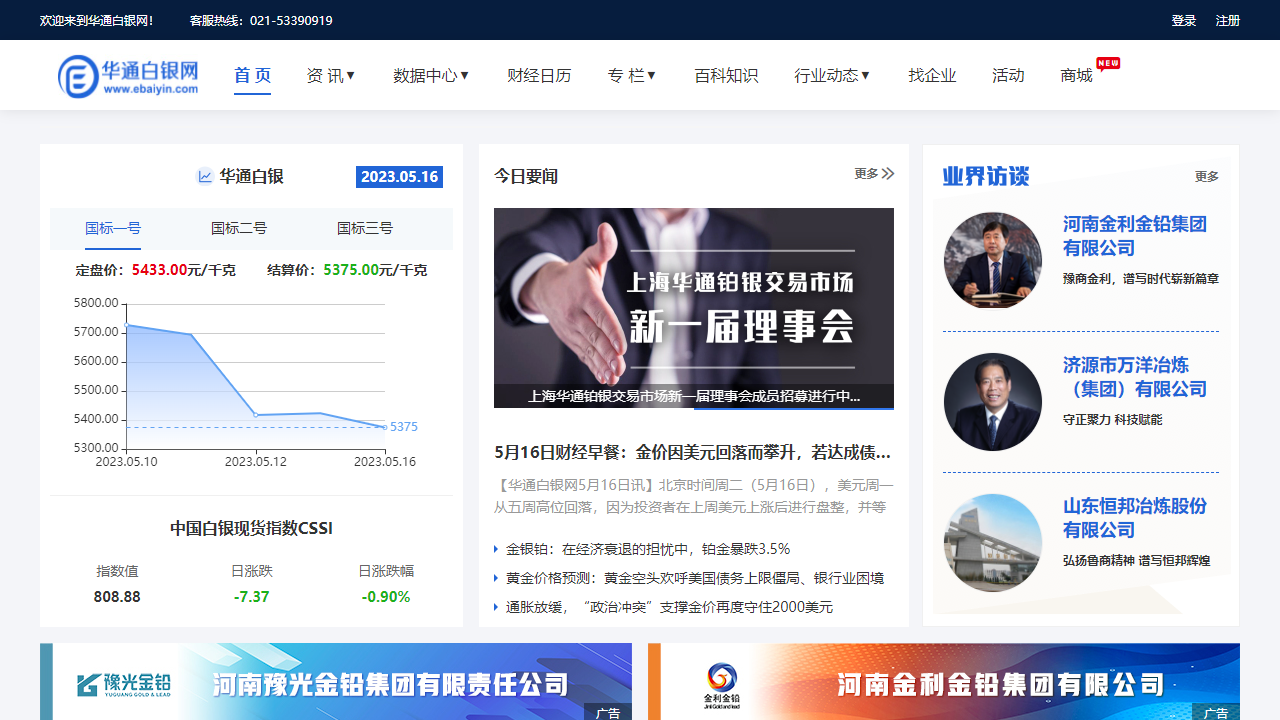Click the 河南金利金铅集团有限公司 banner ad
This screenshot has width=1280, height=720.
click(x=944, y=682)
